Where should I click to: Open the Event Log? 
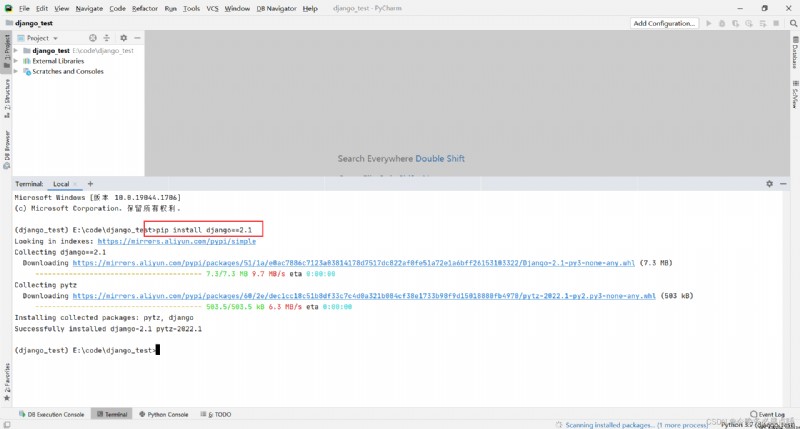pos(767,414)
